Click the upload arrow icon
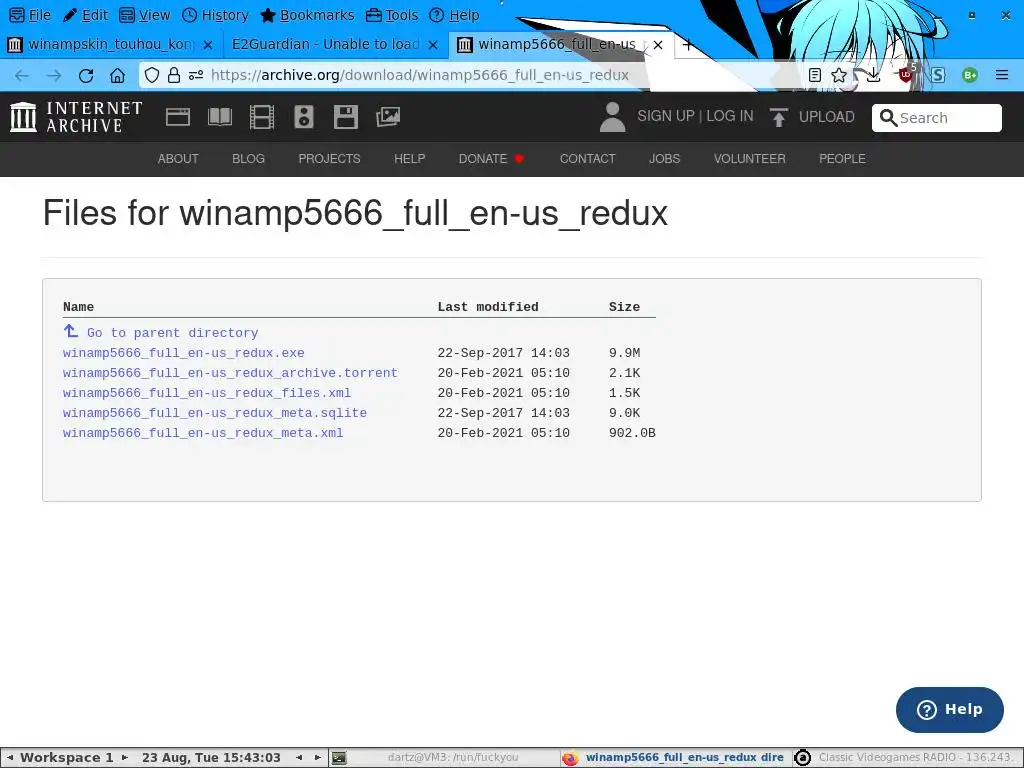The width and height of the screenshot is (1024, 768). (x=778, y=117)
